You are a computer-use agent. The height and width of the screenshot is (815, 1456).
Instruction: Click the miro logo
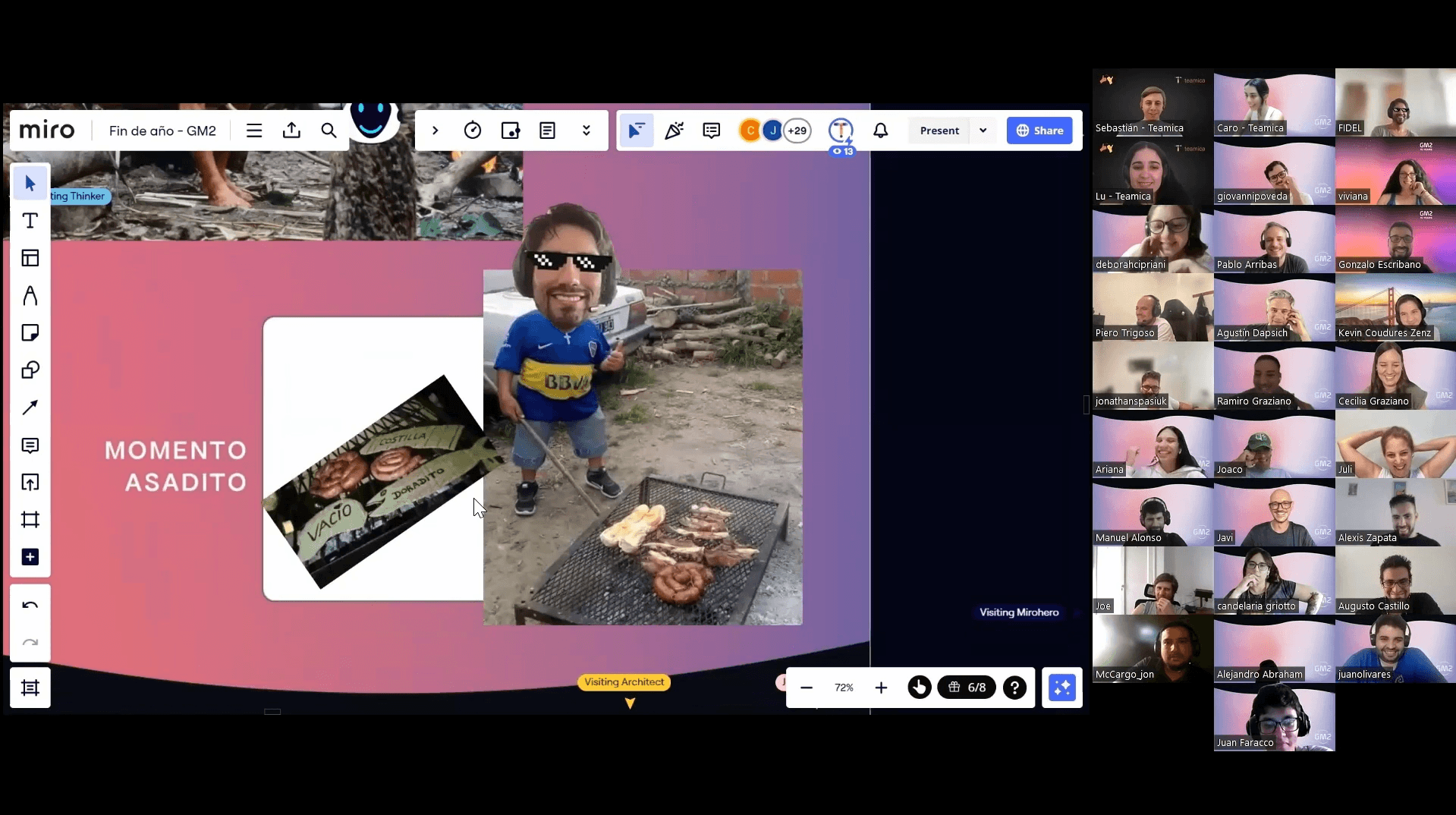tap(47, 131)
